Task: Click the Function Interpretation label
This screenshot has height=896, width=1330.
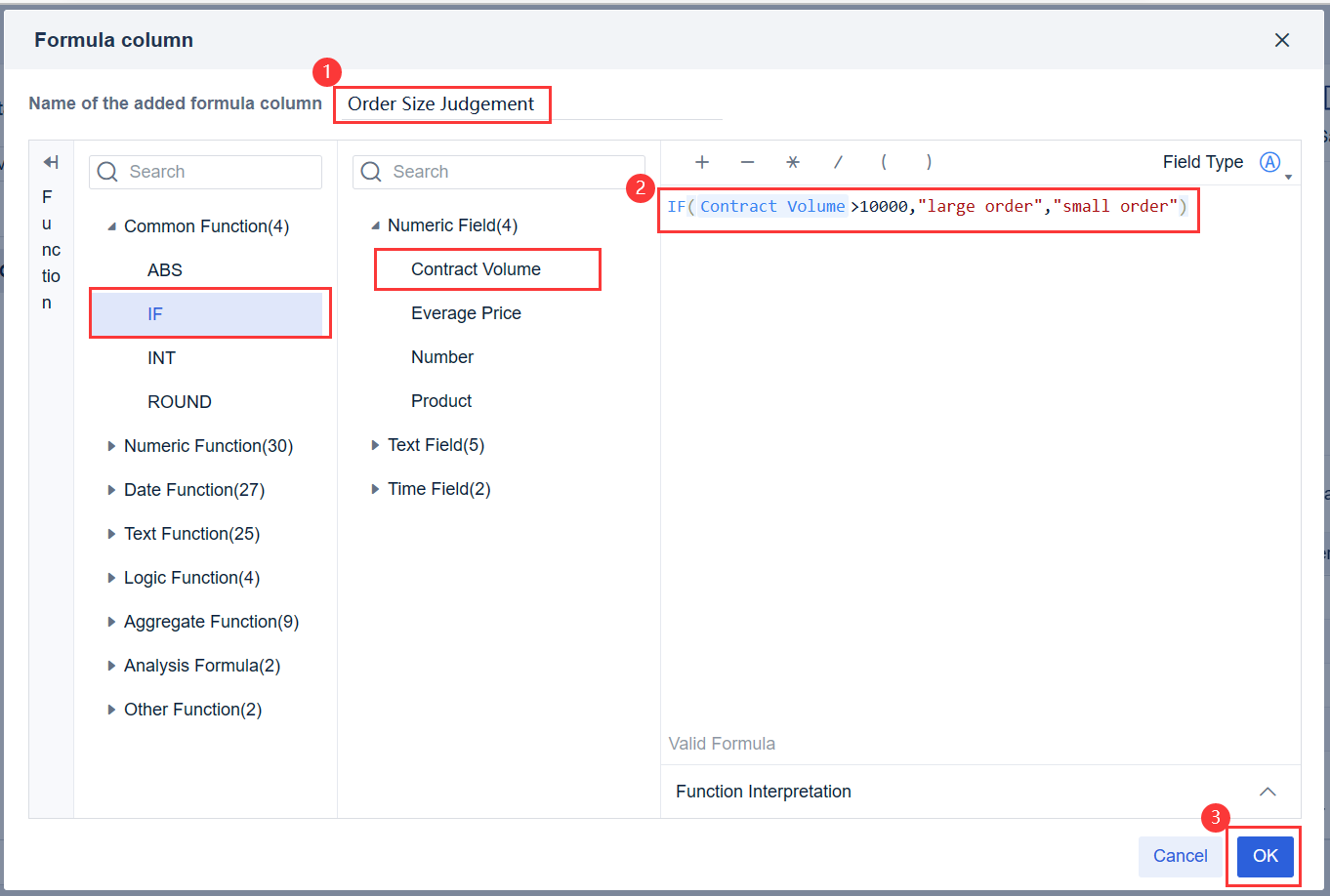Action: [x=764, y=792]
